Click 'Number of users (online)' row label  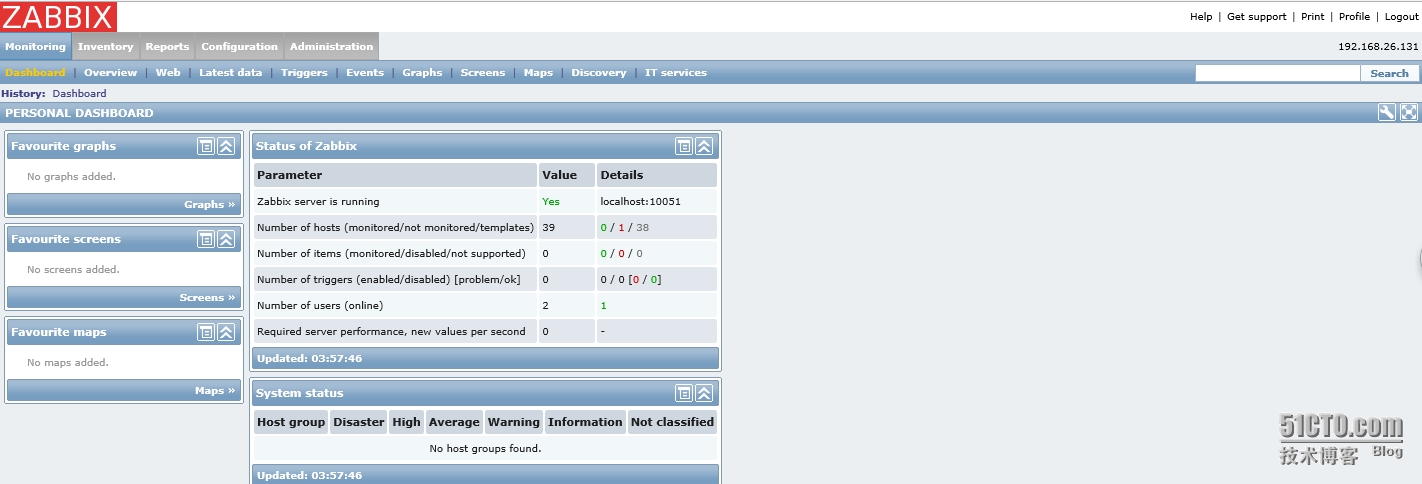320,306
